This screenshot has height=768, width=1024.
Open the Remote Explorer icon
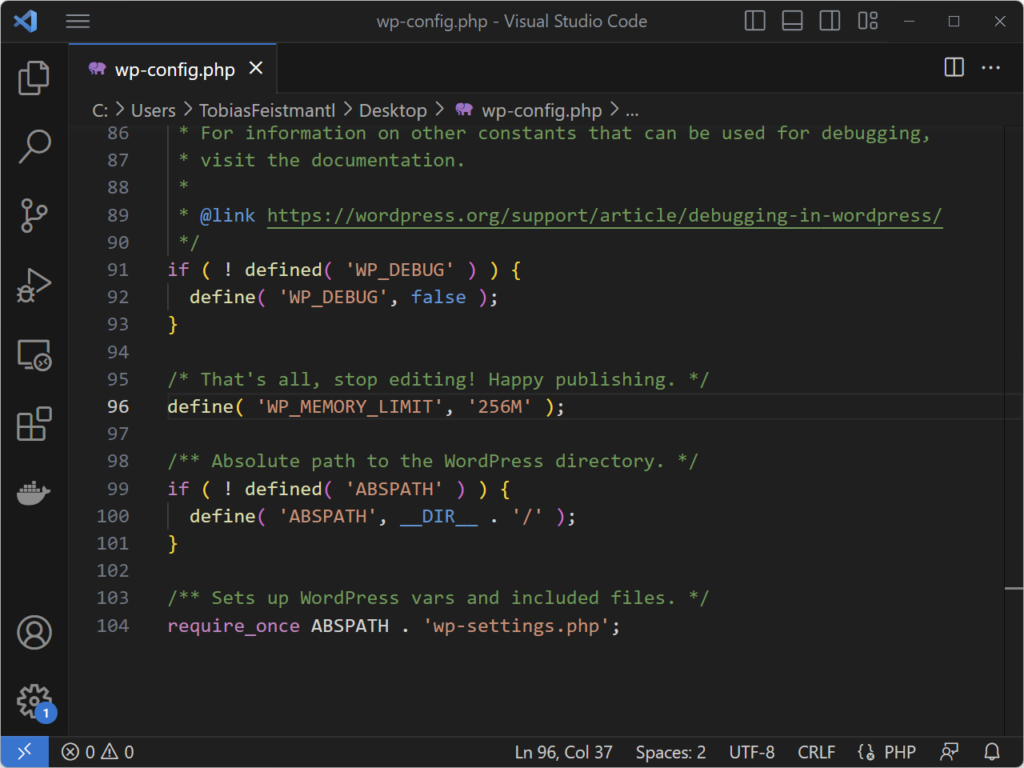pos(34,355)
